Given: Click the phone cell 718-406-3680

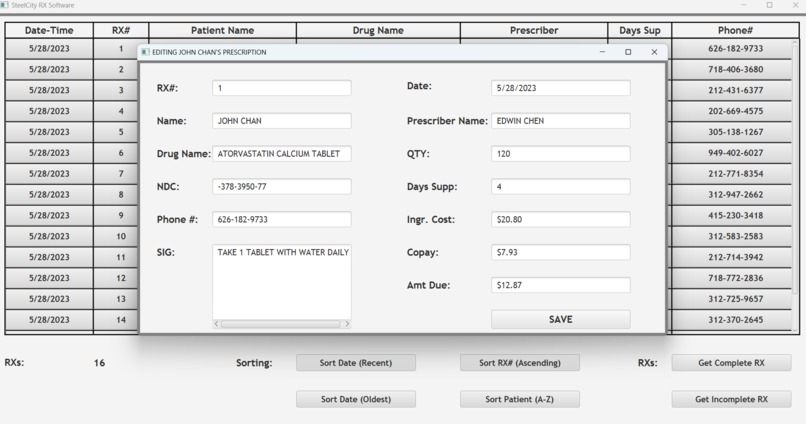Looking at the screenshot, I should 731,69.
